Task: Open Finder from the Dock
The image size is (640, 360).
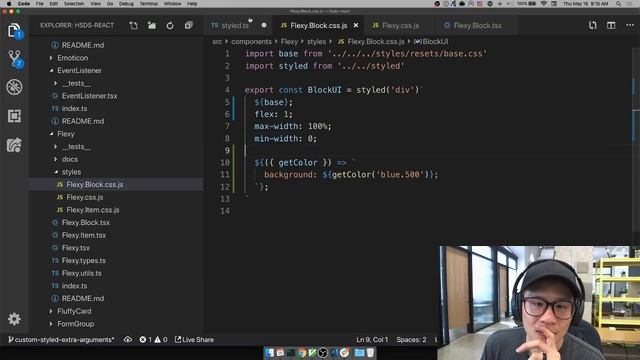Action: pyautogui.click(x=269, y=353)
